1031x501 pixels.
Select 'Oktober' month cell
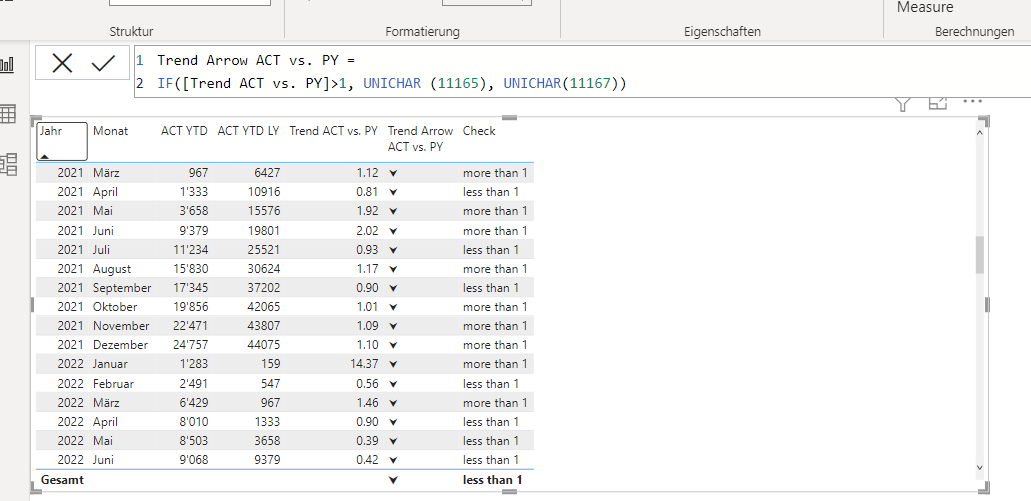[x=115, y=307]
